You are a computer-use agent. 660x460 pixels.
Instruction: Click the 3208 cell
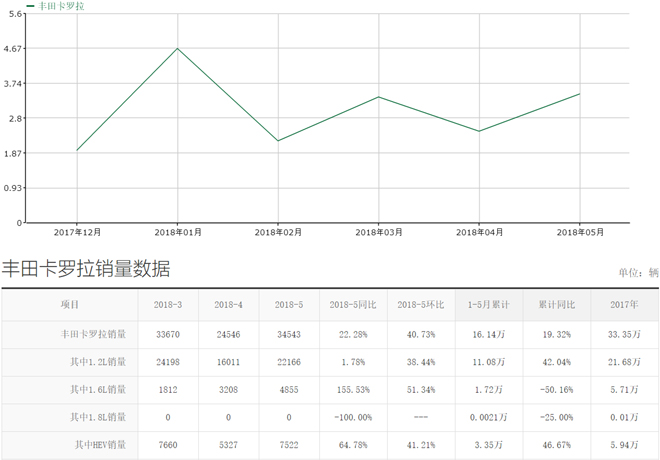[228, 390]
